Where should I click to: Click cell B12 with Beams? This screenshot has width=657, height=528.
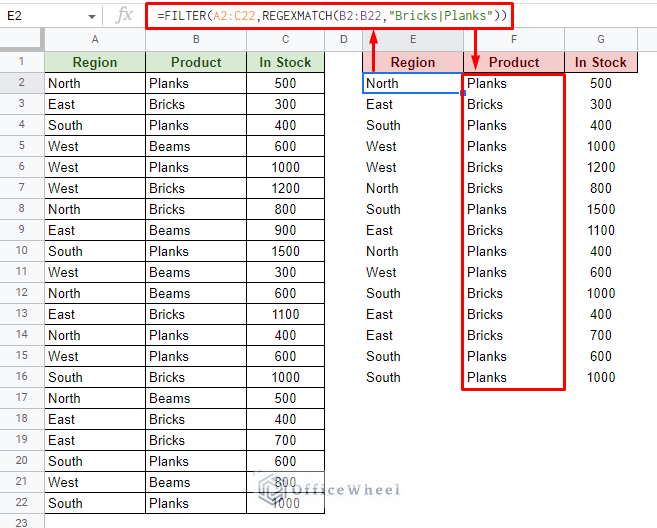196,293
